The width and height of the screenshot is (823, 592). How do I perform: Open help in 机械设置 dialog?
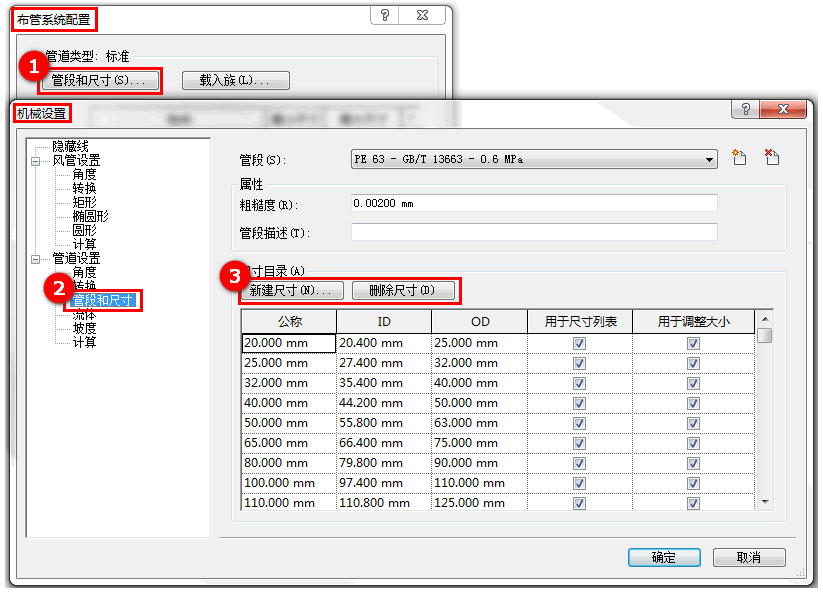click(745, 109)
